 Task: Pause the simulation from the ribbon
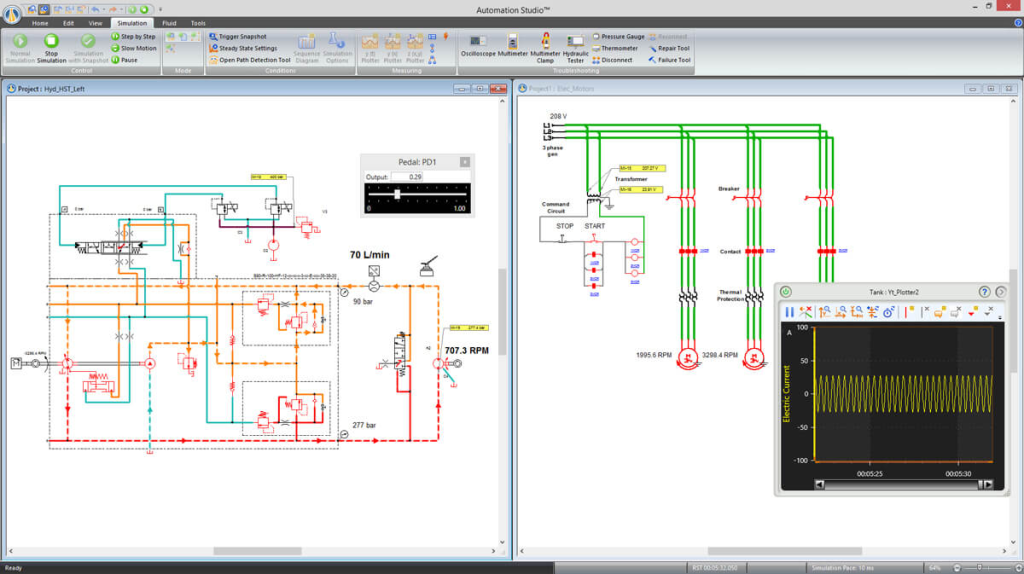point(125,60)
